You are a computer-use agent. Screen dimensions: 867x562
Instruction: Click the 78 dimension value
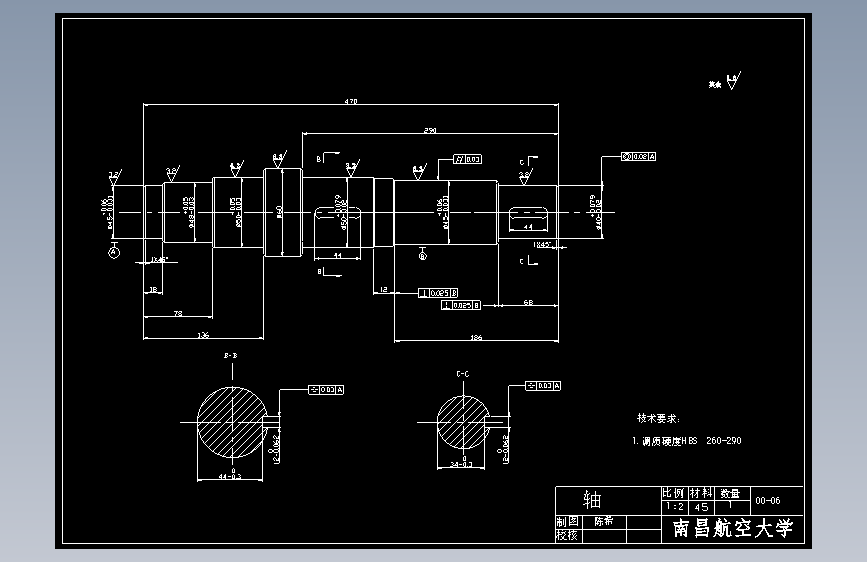click(177, 313)
